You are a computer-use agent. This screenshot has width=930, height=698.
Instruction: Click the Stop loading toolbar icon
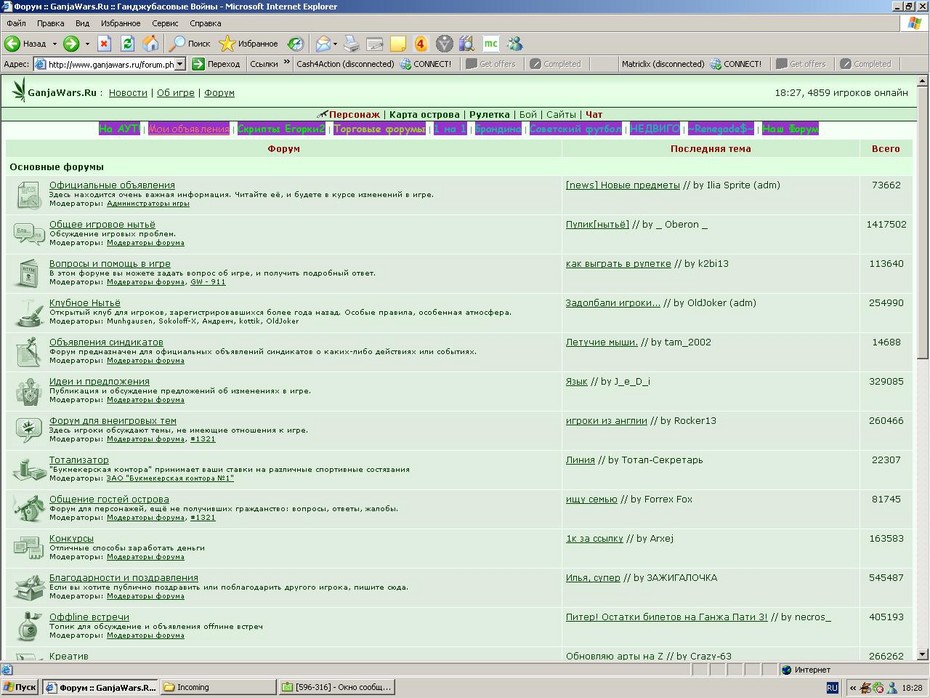click(x=104, y=43)
